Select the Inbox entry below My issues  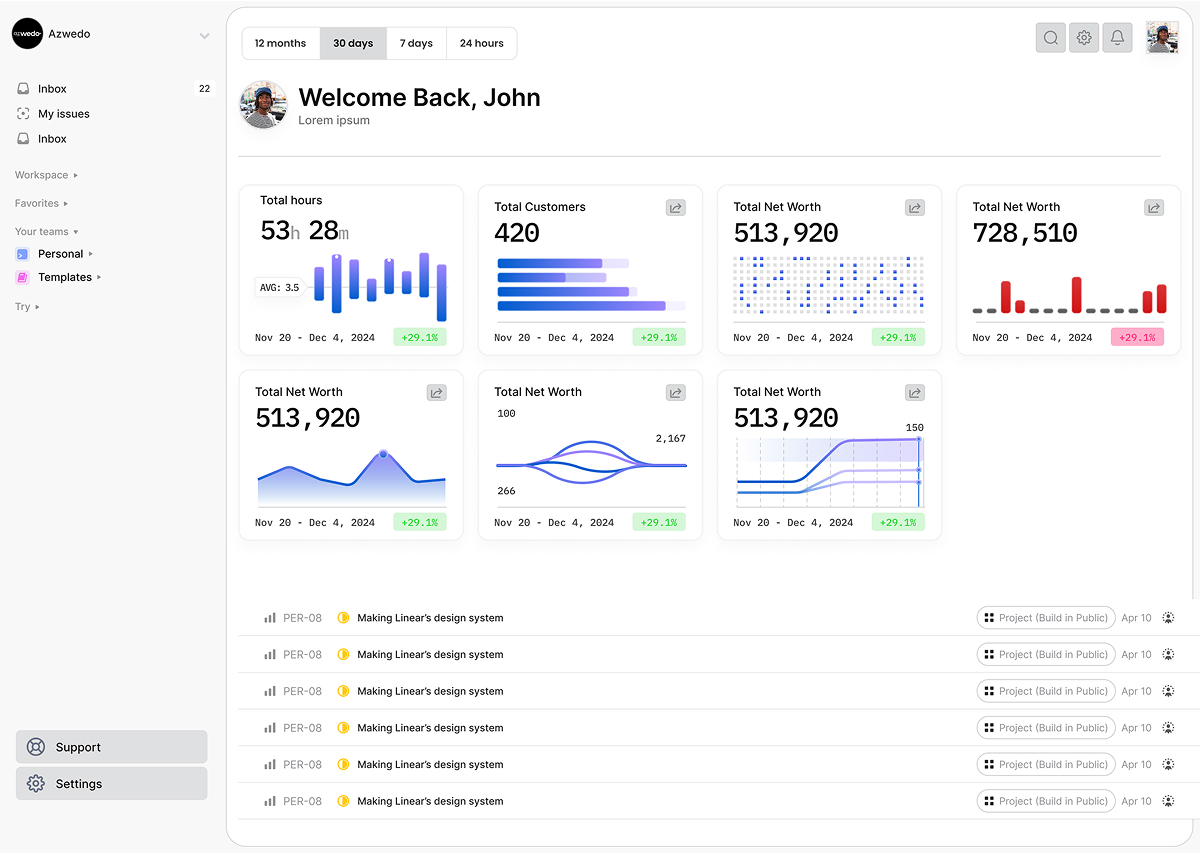pos(52,139)
